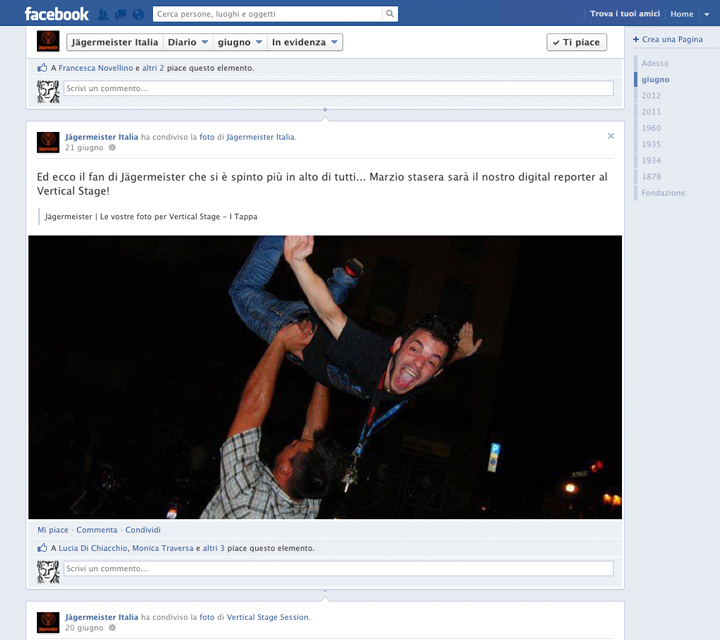Expand the Diario dropdown
This screenshot has width=720, height=640.
pos(188,42)
